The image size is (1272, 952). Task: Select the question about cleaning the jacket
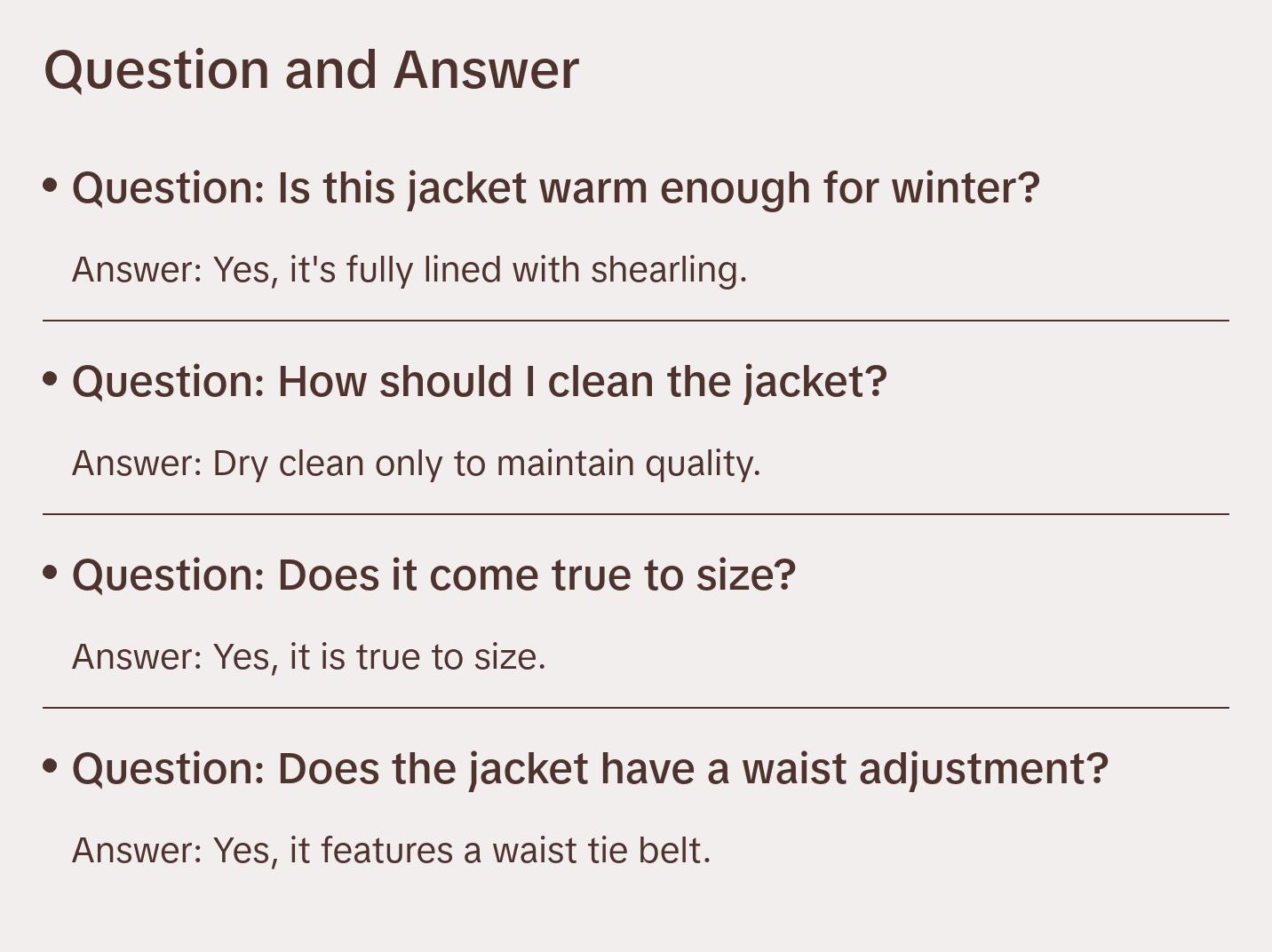point(480,382)
